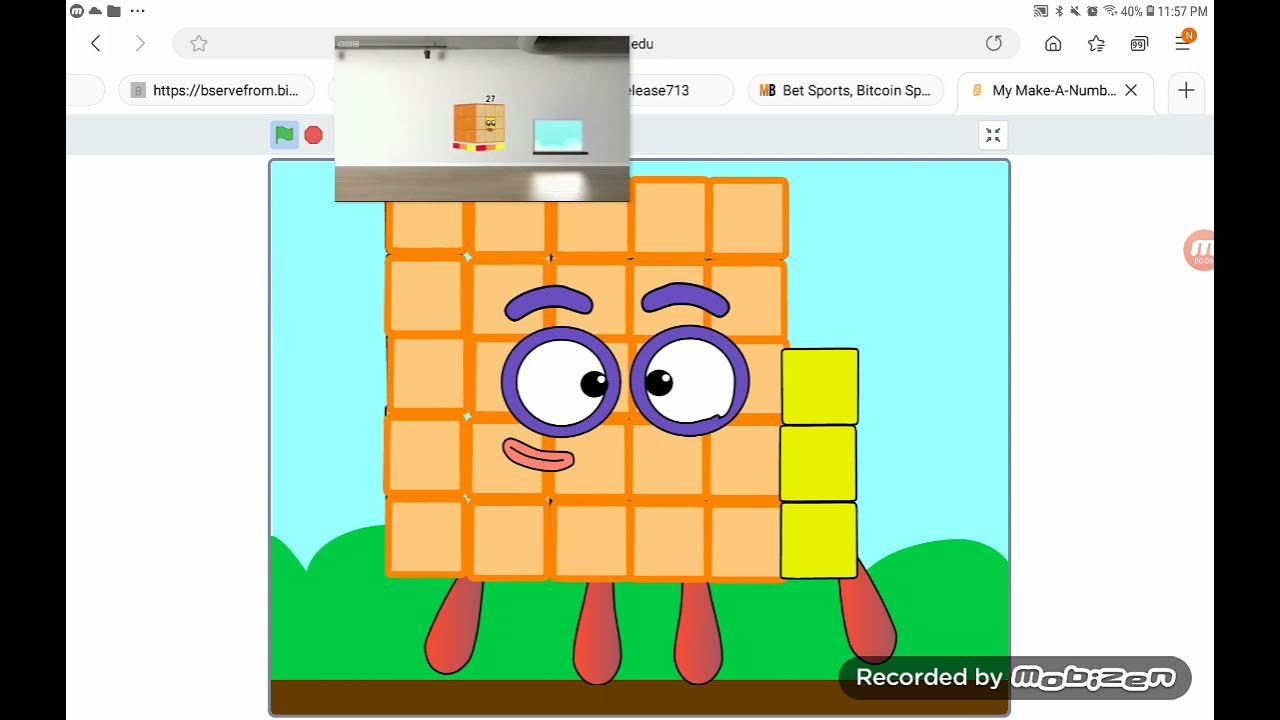Screen dimensions: 1280x720
Task: Go forward with the browser forward arrow
Action: tap(140, 43)
